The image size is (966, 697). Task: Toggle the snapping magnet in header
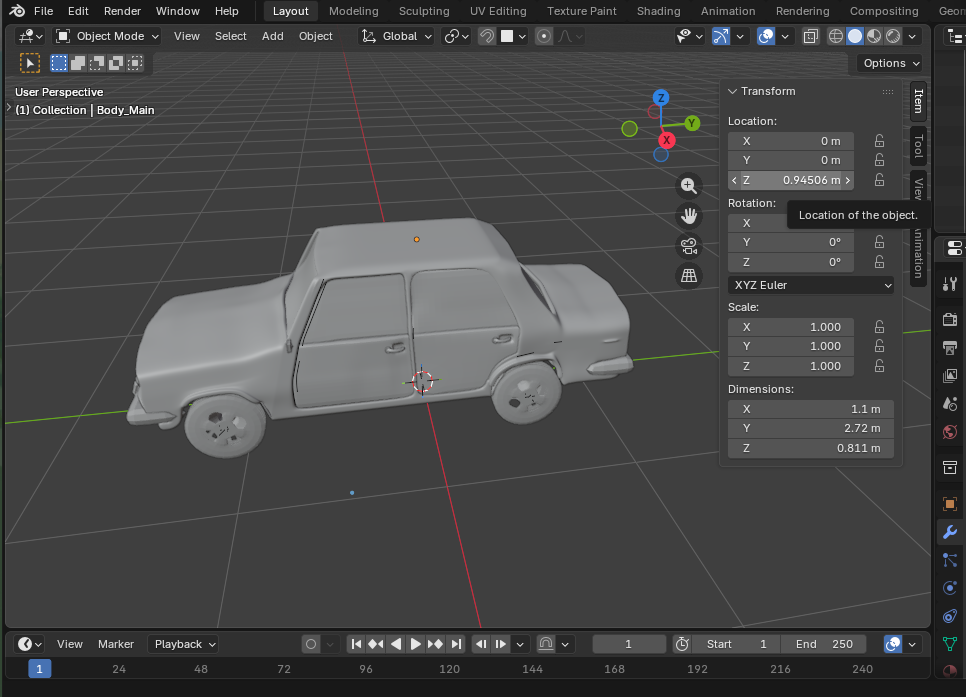[487, 36]
